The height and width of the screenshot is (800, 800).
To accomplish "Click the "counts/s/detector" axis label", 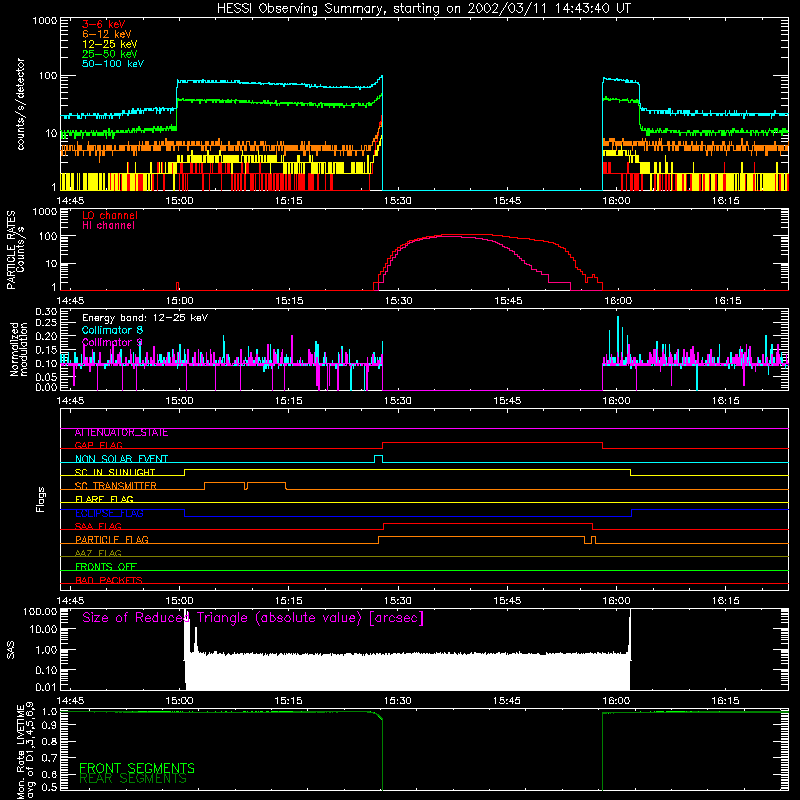I will point(20,104).
